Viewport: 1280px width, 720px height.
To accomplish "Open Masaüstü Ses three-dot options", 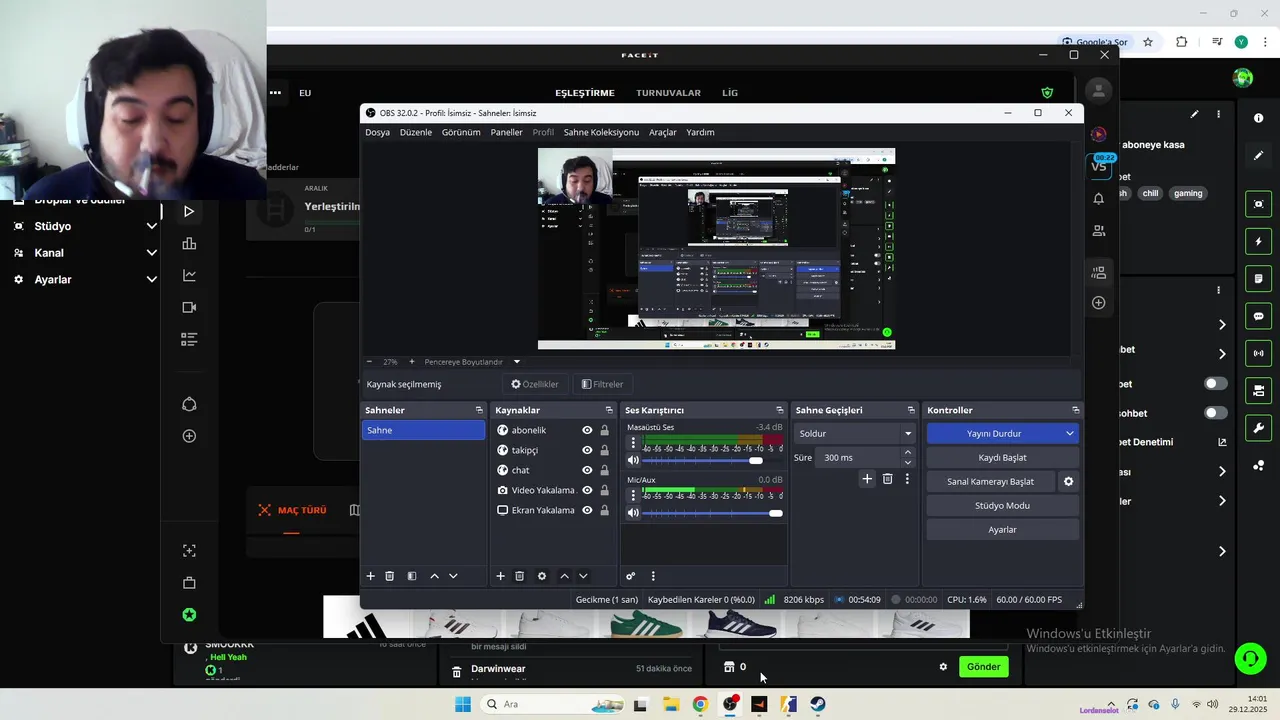I will click(633, 442).
